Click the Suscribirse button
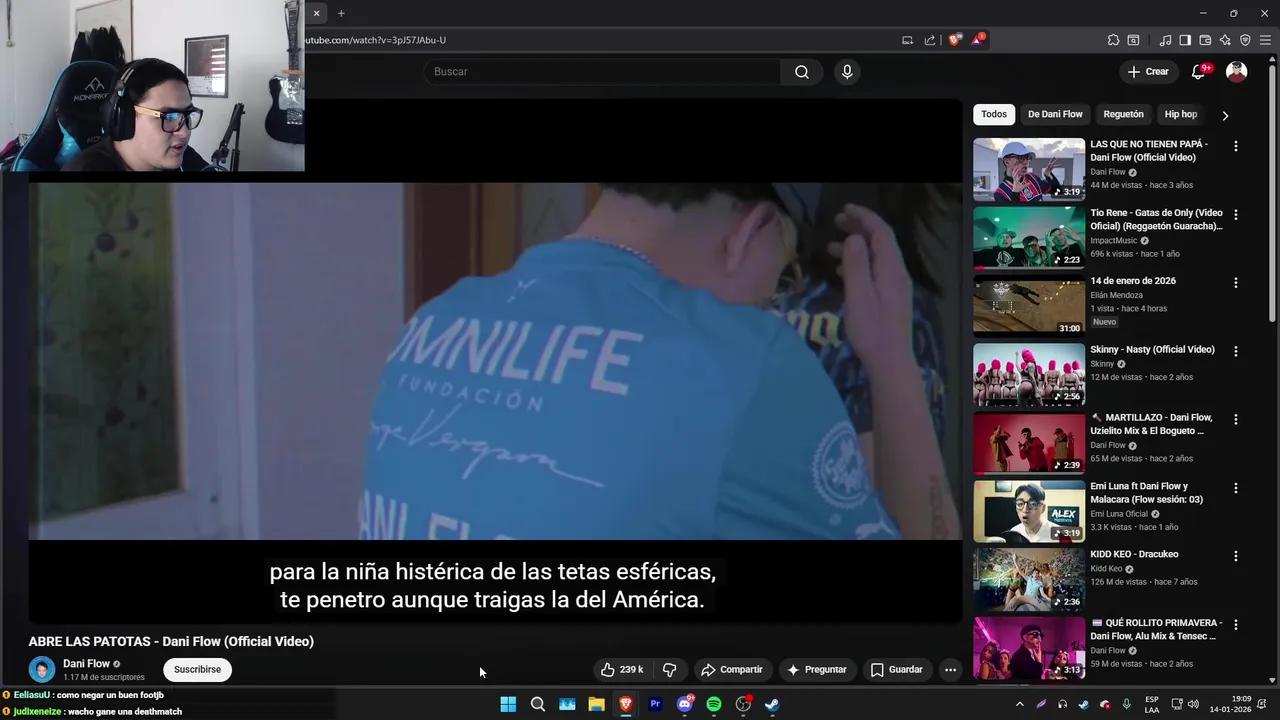The width and height of the screenshot is (1280, 720). tap(197, 670)
